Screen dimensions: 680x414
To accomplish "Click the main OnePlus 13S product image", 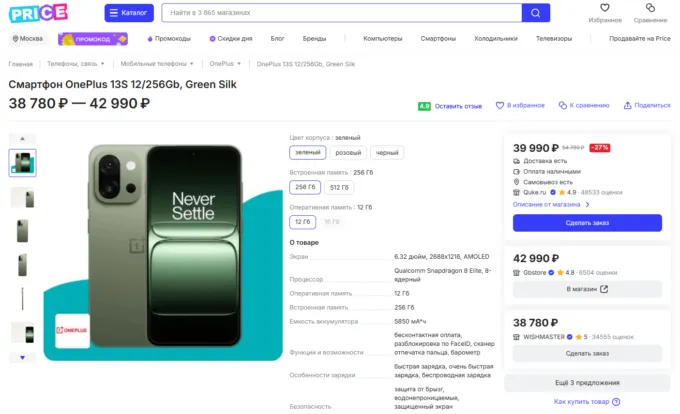I will tap(165, 246).
